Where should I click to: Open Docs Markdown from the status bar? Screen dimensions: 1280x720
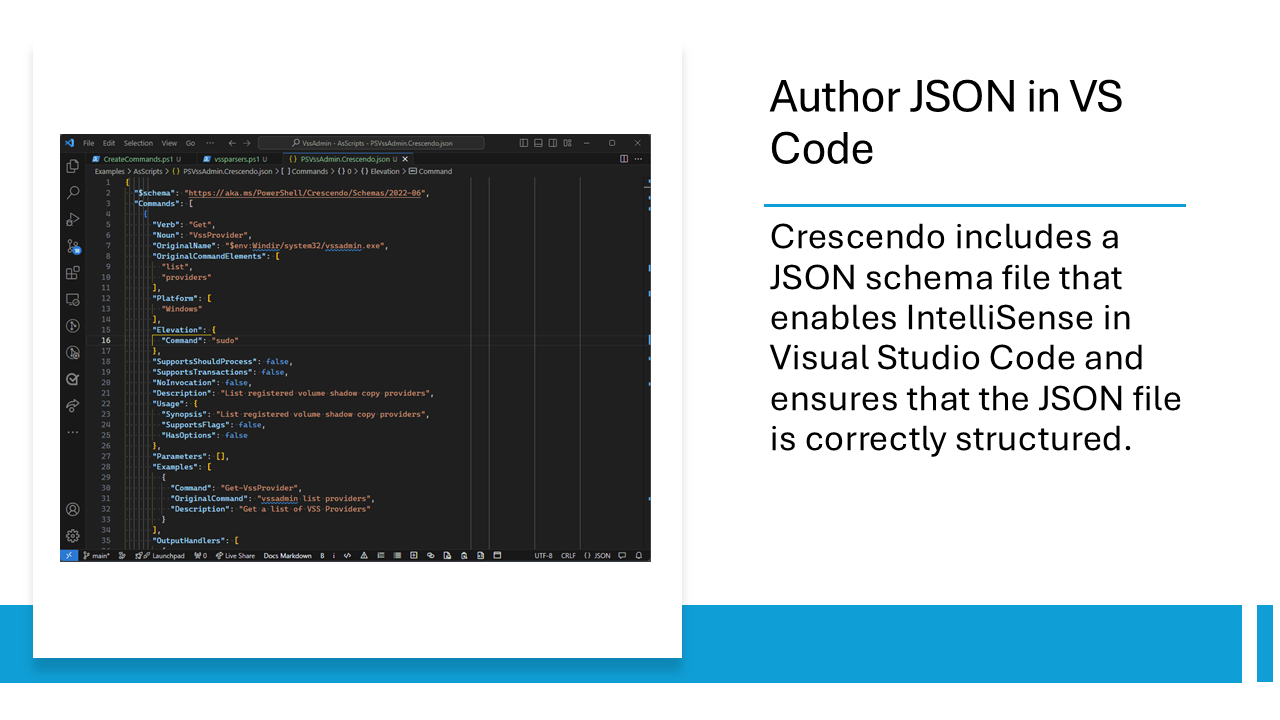(x=287, y=555)
